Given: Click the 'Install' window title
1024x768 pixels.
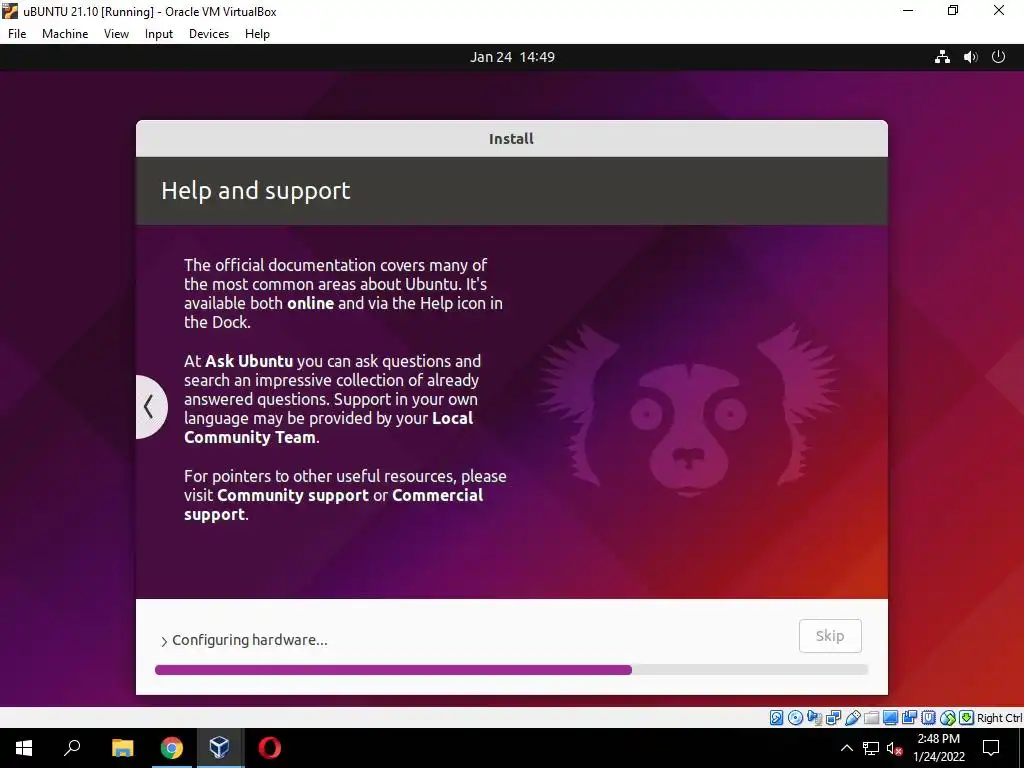Looking at the screenshot, I should coord(511,138).
